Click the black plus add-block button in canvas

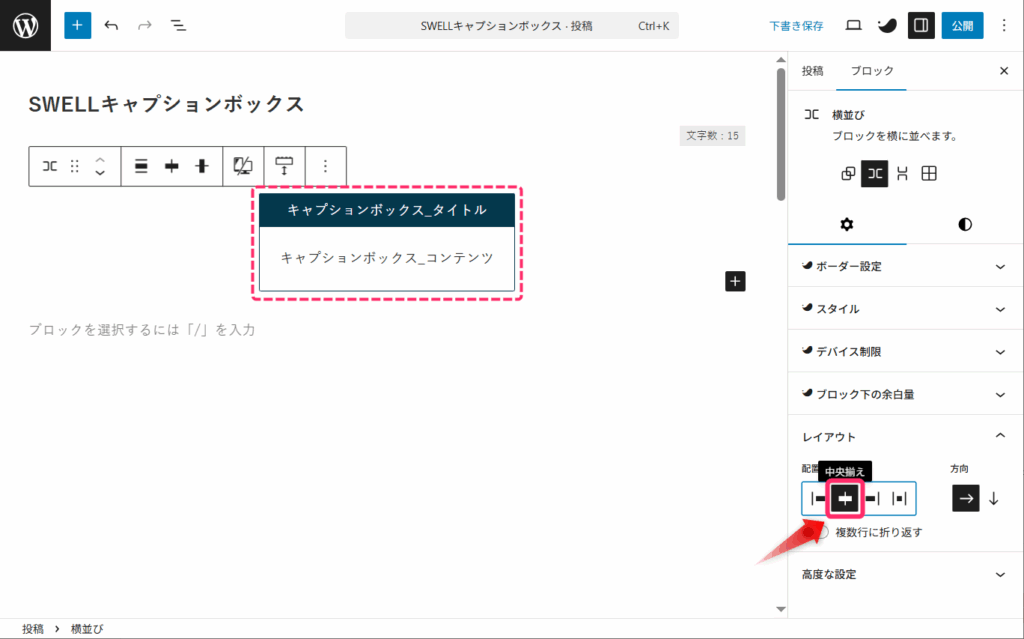(735, 281)
